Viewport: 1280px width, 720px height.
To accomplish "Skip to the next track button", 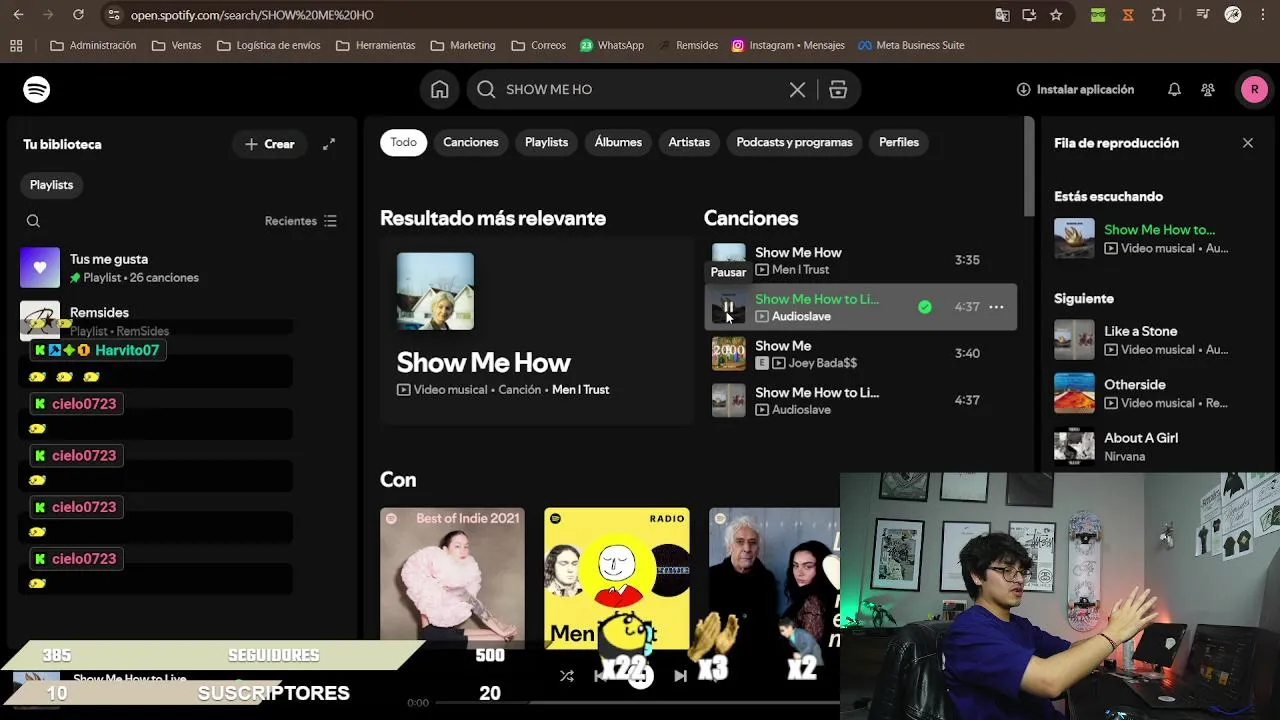I will point(680,676).
